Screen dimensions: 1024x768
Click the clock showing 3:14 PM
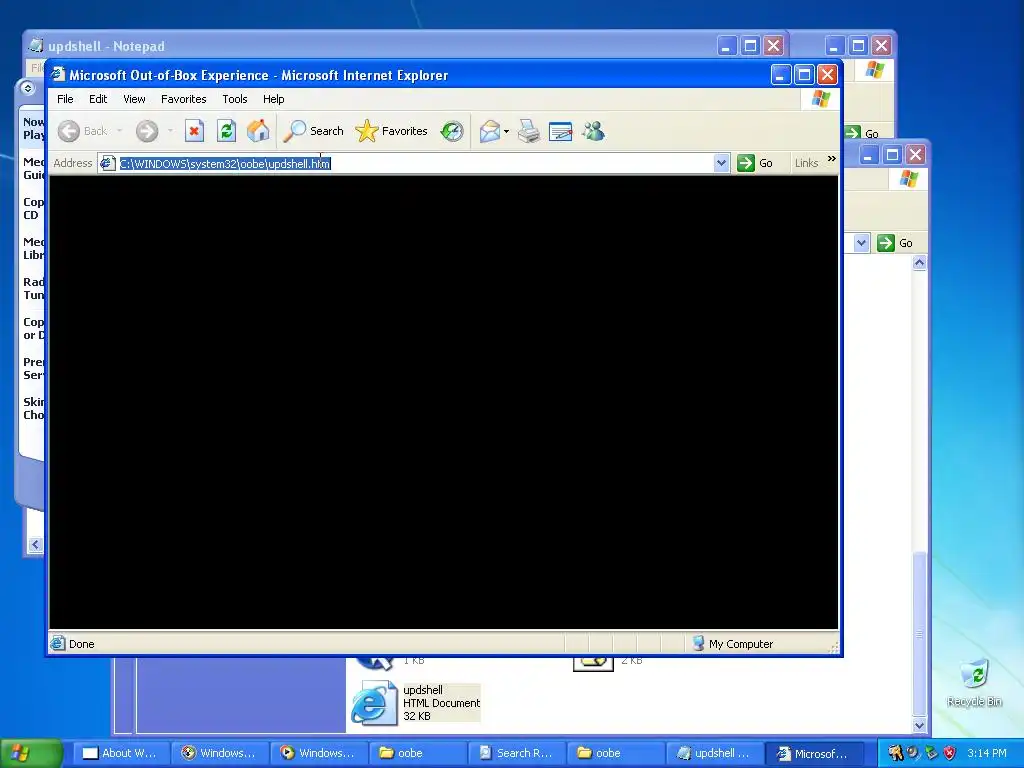[x=987, y=753]
